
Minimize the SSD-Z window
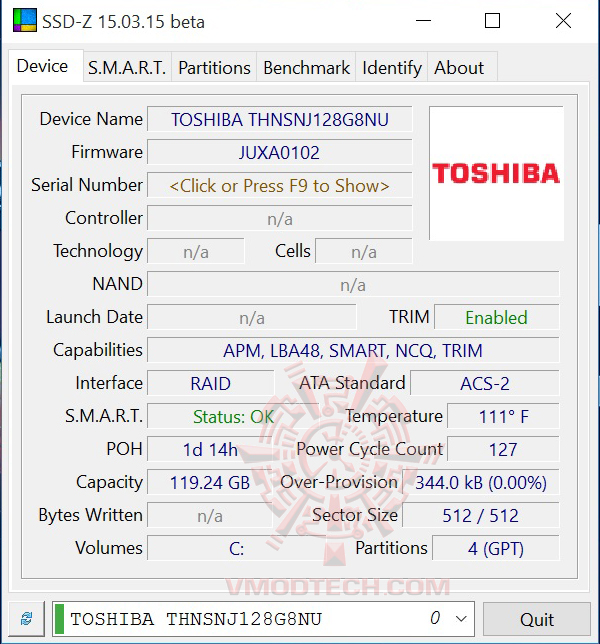point(423,21)
